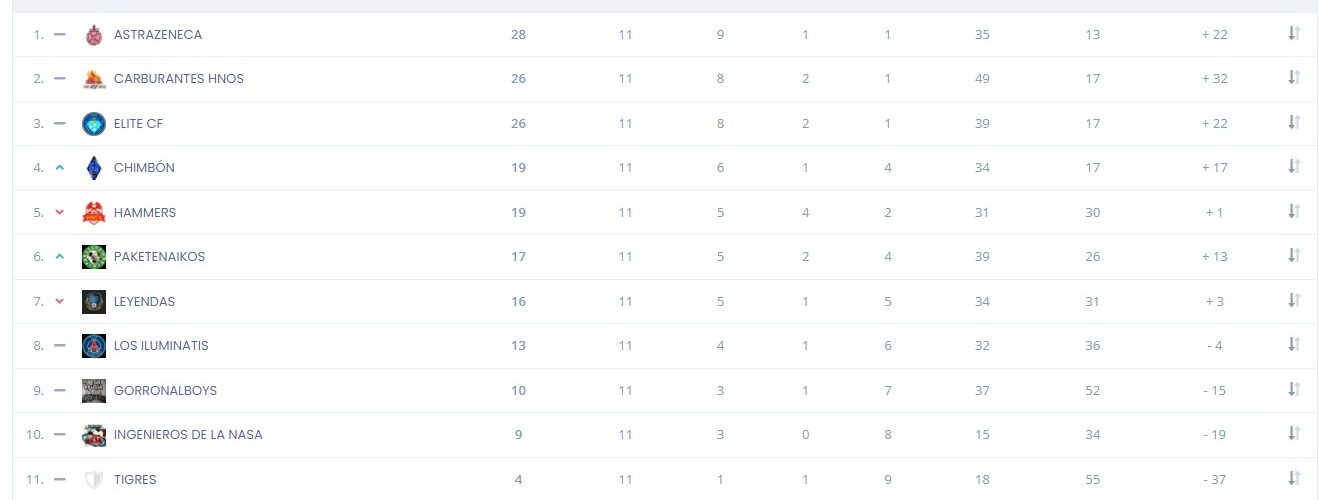This screenshot has height=500, width=1333.
Task: Expand details arrows for HAMMERS row
Action: pos(1294,212)
